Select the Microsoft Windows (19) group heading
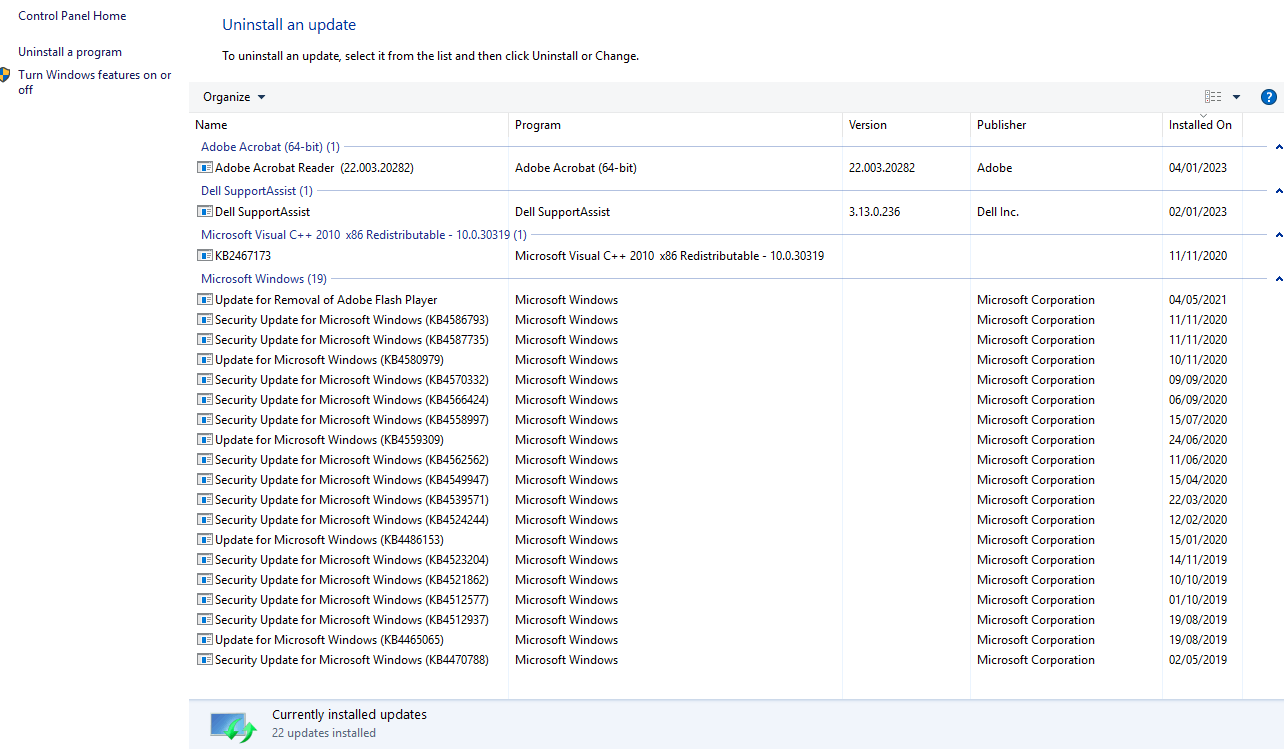The height and width of the screenshot is (749, 1284). point(264,279)
